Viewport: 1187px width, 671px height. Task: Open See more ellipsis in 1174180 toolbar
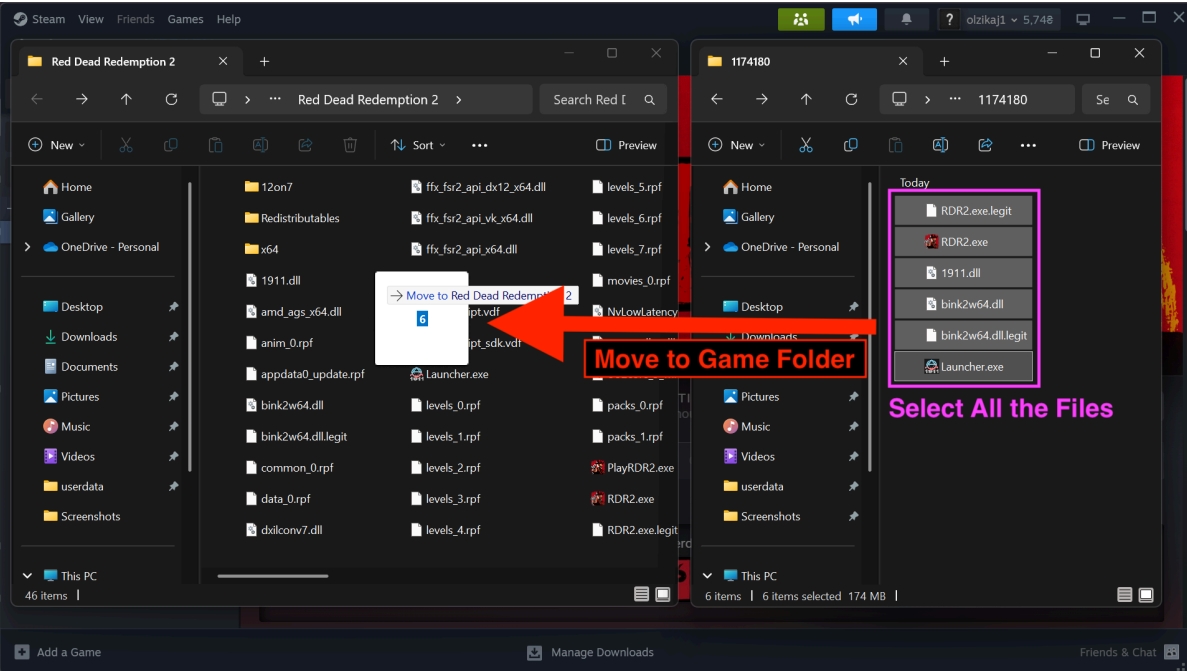tap(1028, 145)
